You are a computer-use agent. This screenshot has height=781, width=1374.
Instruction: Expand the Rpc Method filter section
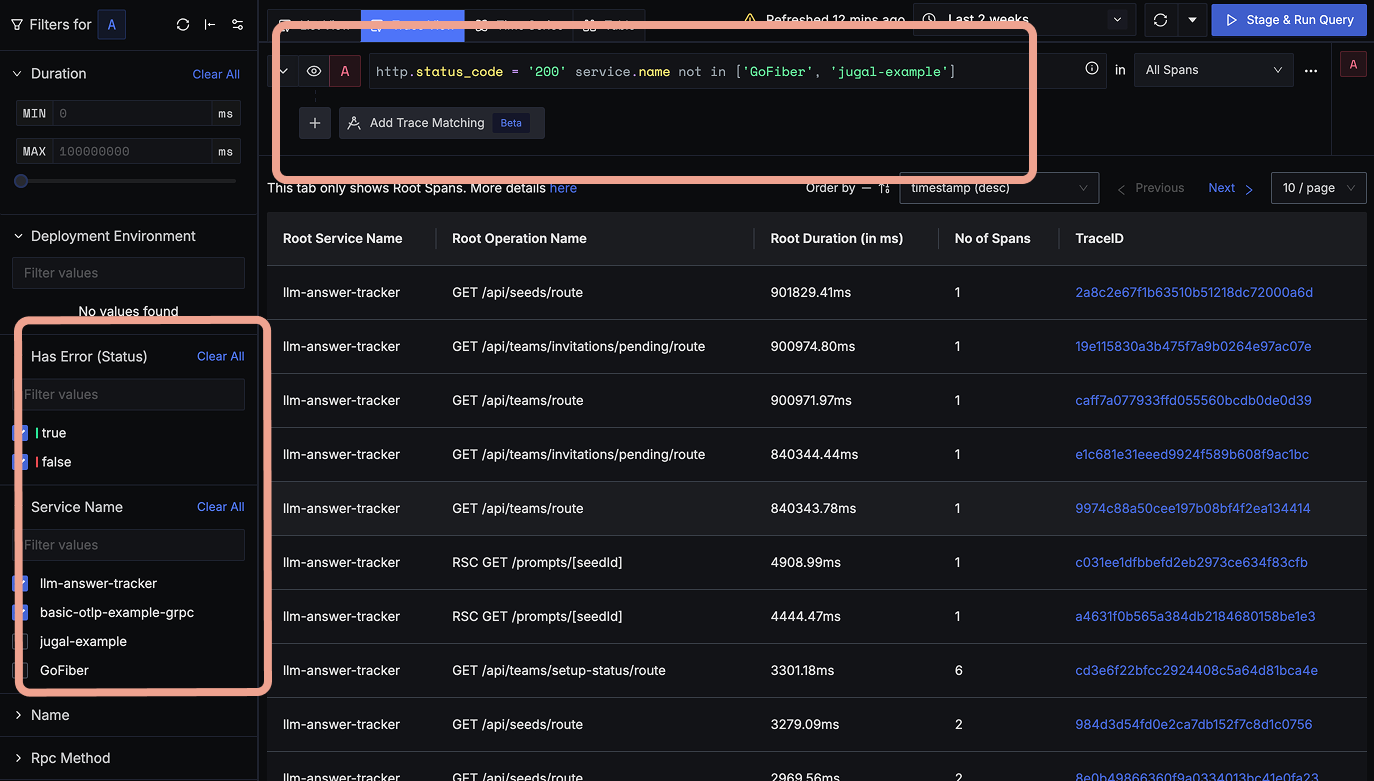(70, 758)
